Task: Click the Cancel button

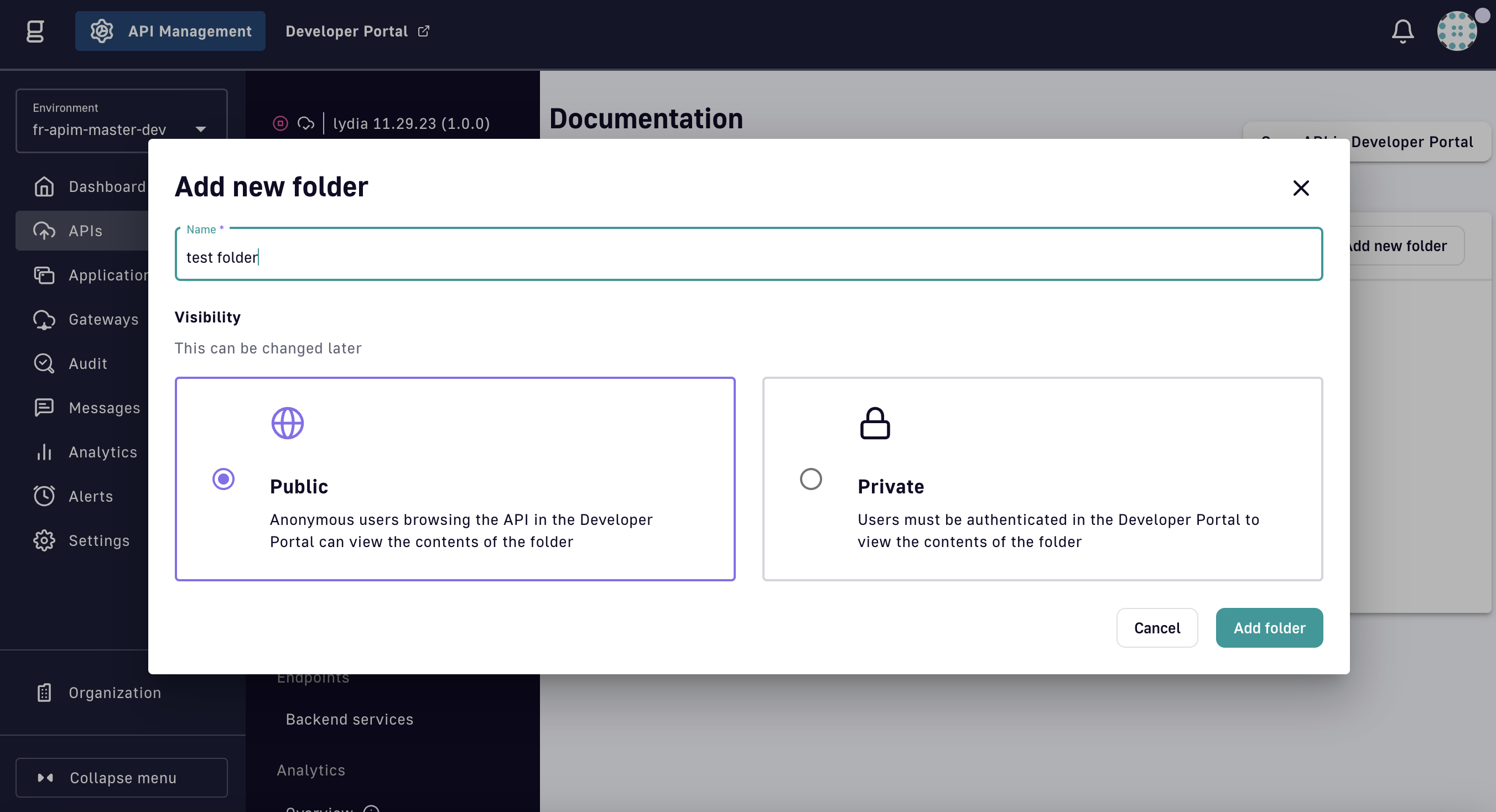Action: pos(1156,627)
